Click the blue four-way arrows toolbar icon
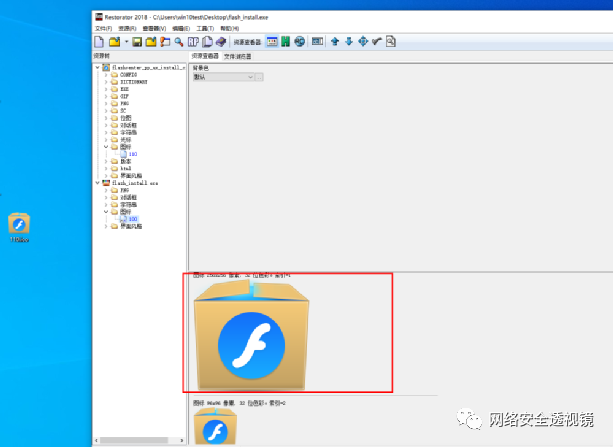The width and height of the screenshot is (613, 447). pyautogui.click(x=363, y=41)
